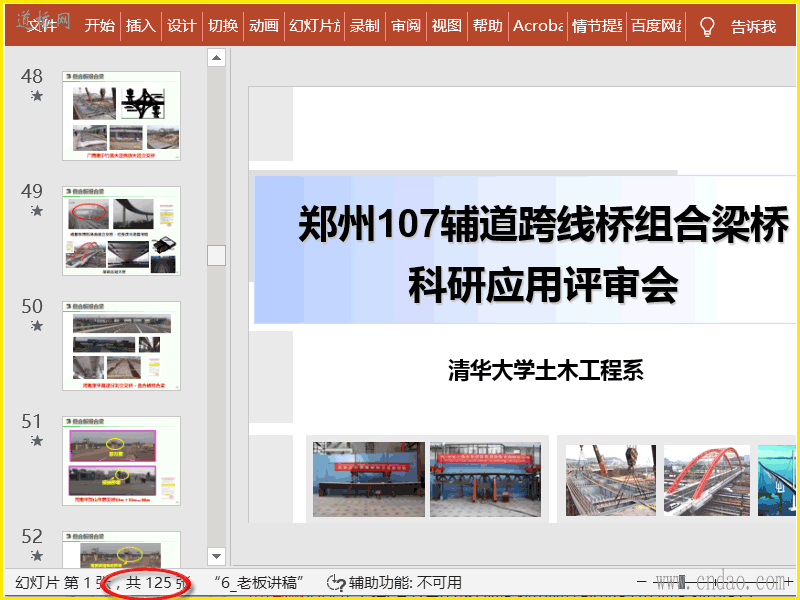Open the 切换 transitions tab
Image resolution: width=800 pixels, height=600 pixels.
pyautogui.click(x=223, y=26)
